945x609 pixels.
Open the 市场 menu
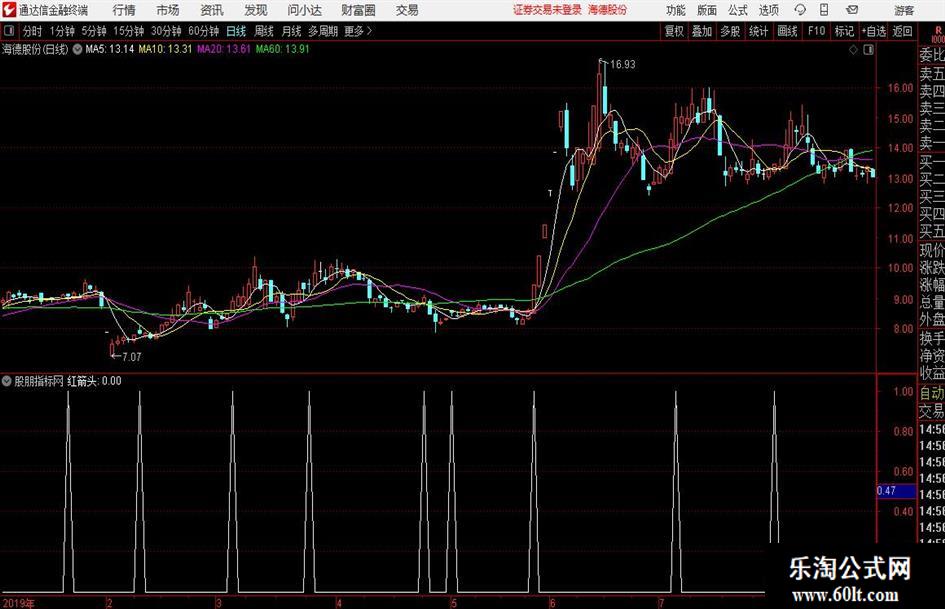(x=168, y=10)
